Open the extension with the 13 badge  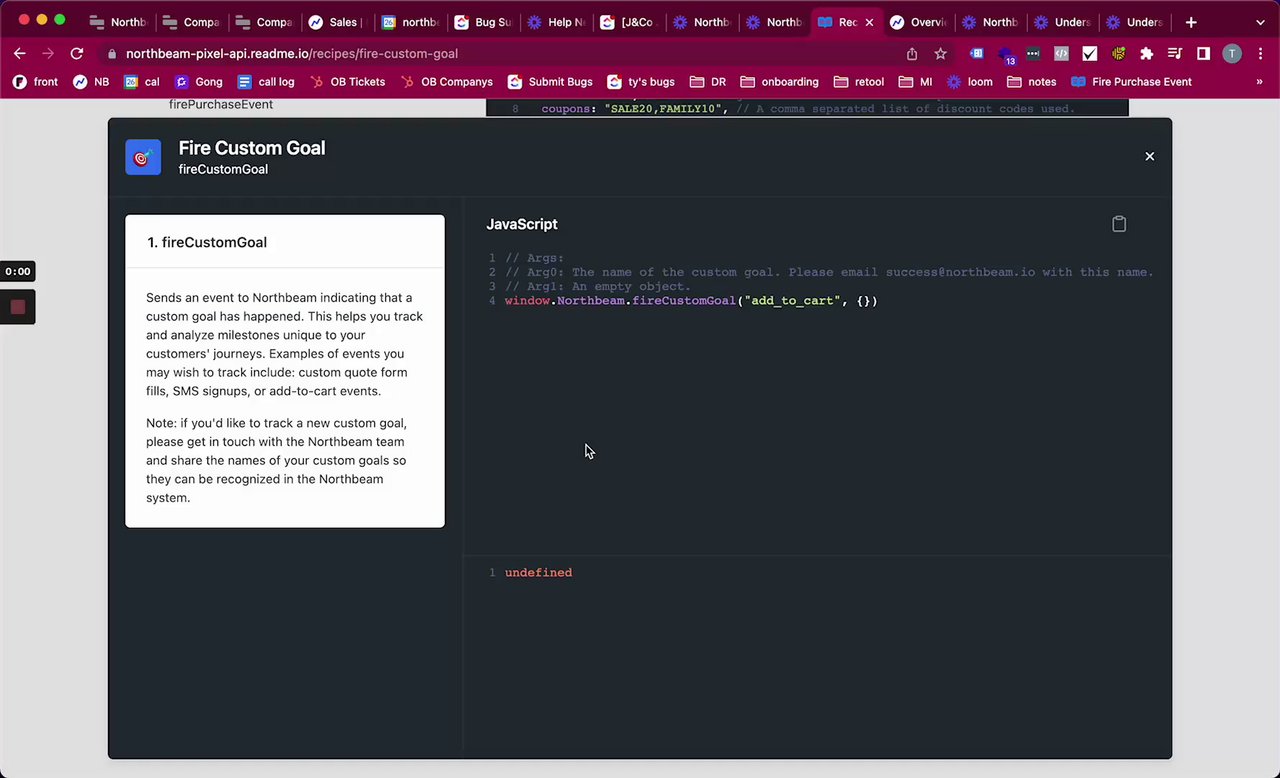[x=1006, y=54]
